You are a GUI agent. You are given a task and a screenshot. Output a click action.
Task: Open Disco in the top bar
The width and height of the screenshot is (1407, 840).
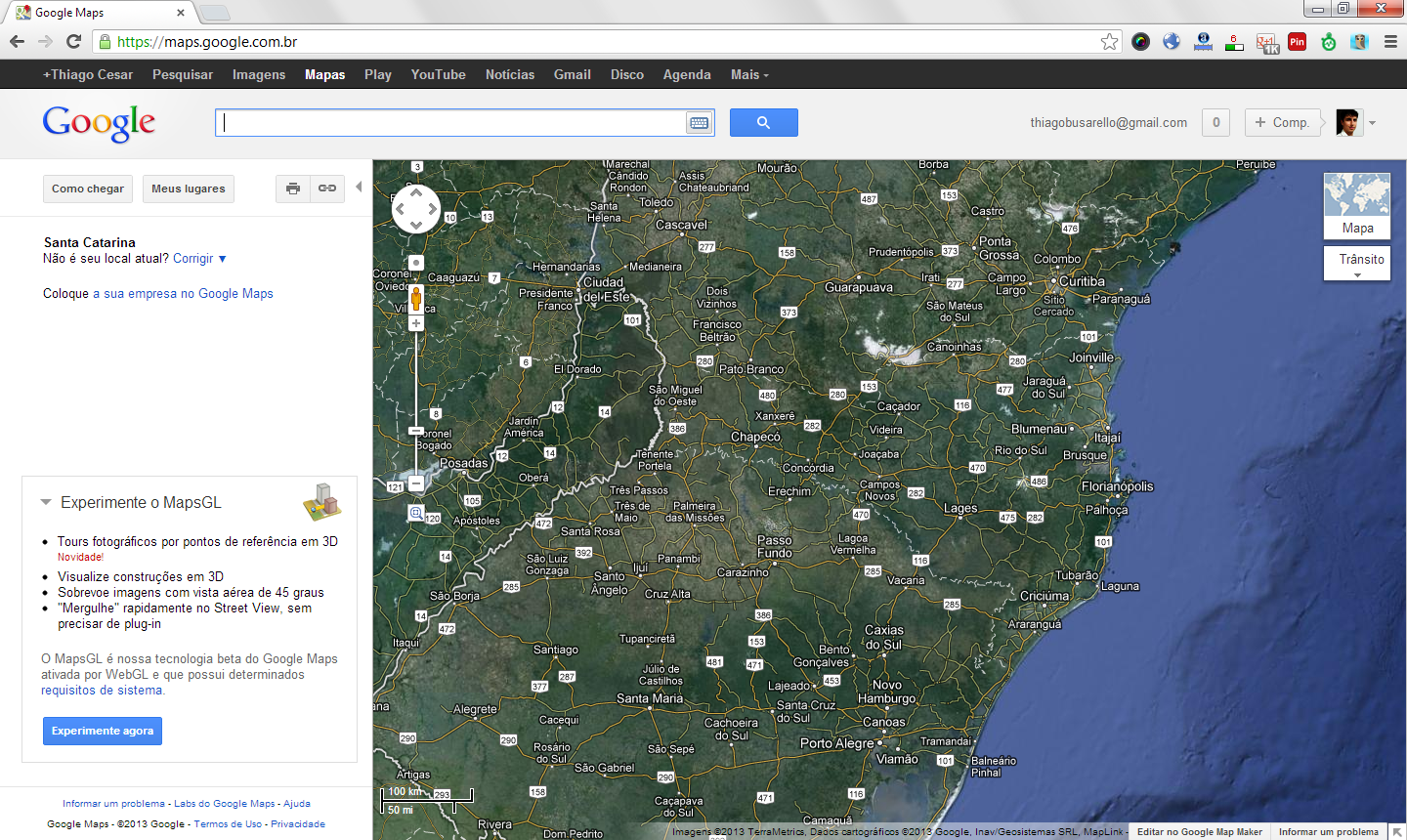coord(627,74)
